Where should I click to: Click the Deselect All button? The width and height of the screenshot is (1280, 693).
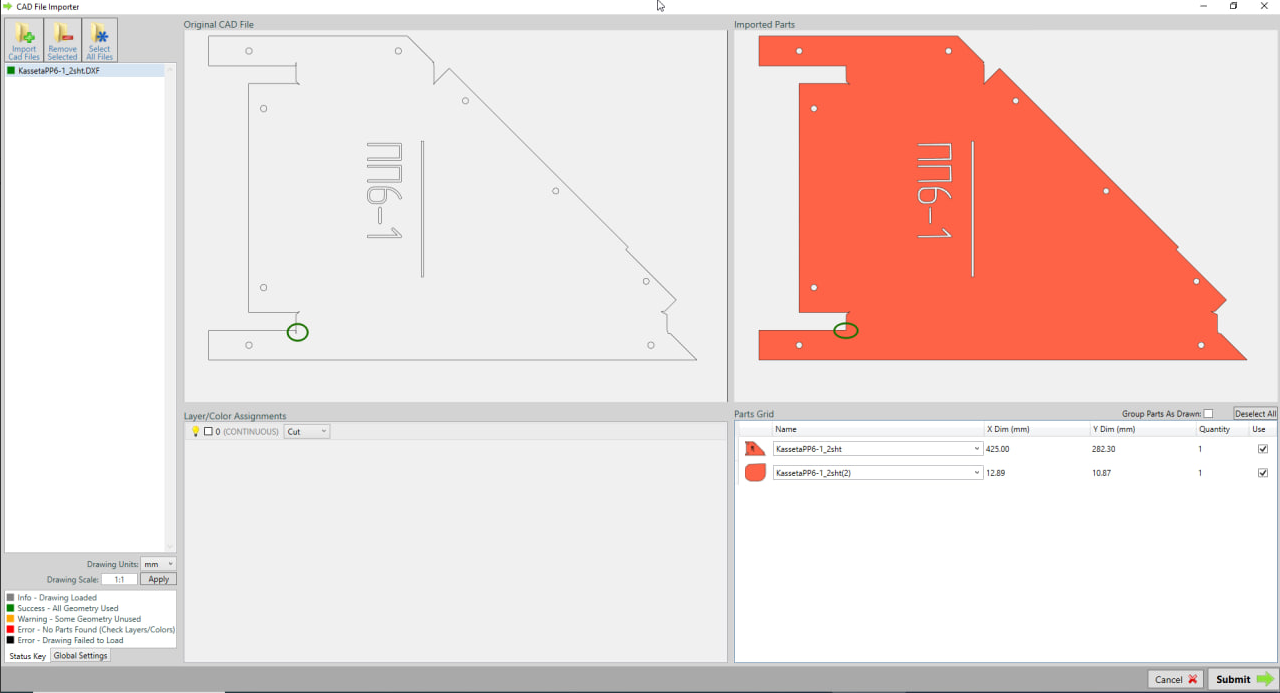[x=1255, y=414]
